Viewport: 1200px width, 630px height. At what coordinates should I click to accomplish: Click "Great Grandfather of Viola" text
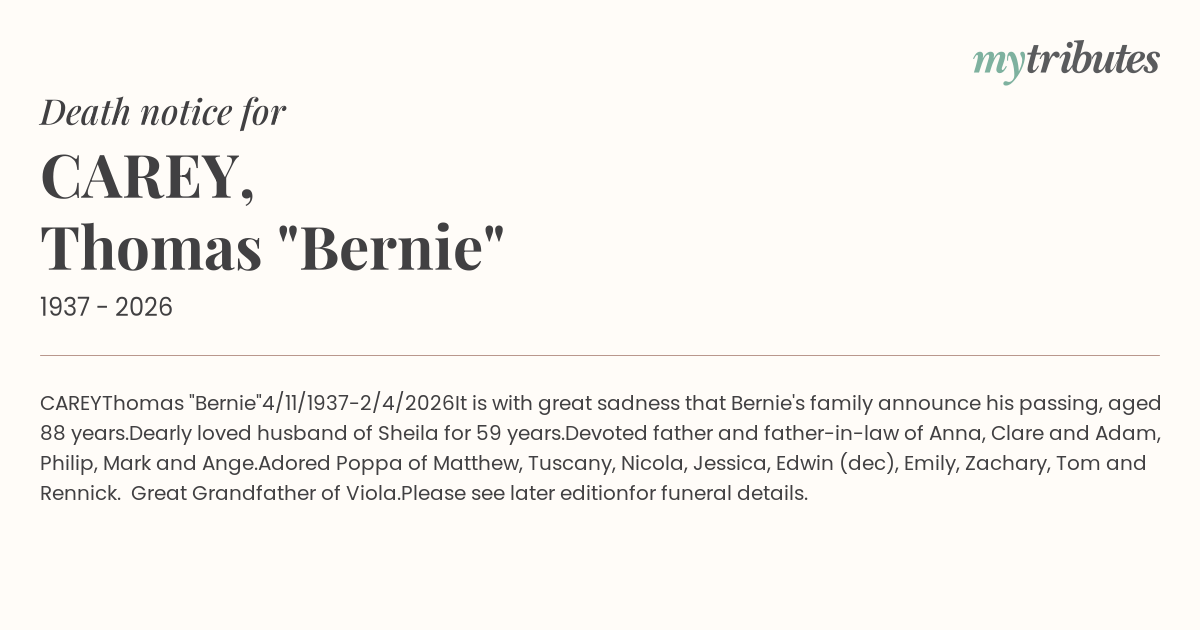[265, 493]
